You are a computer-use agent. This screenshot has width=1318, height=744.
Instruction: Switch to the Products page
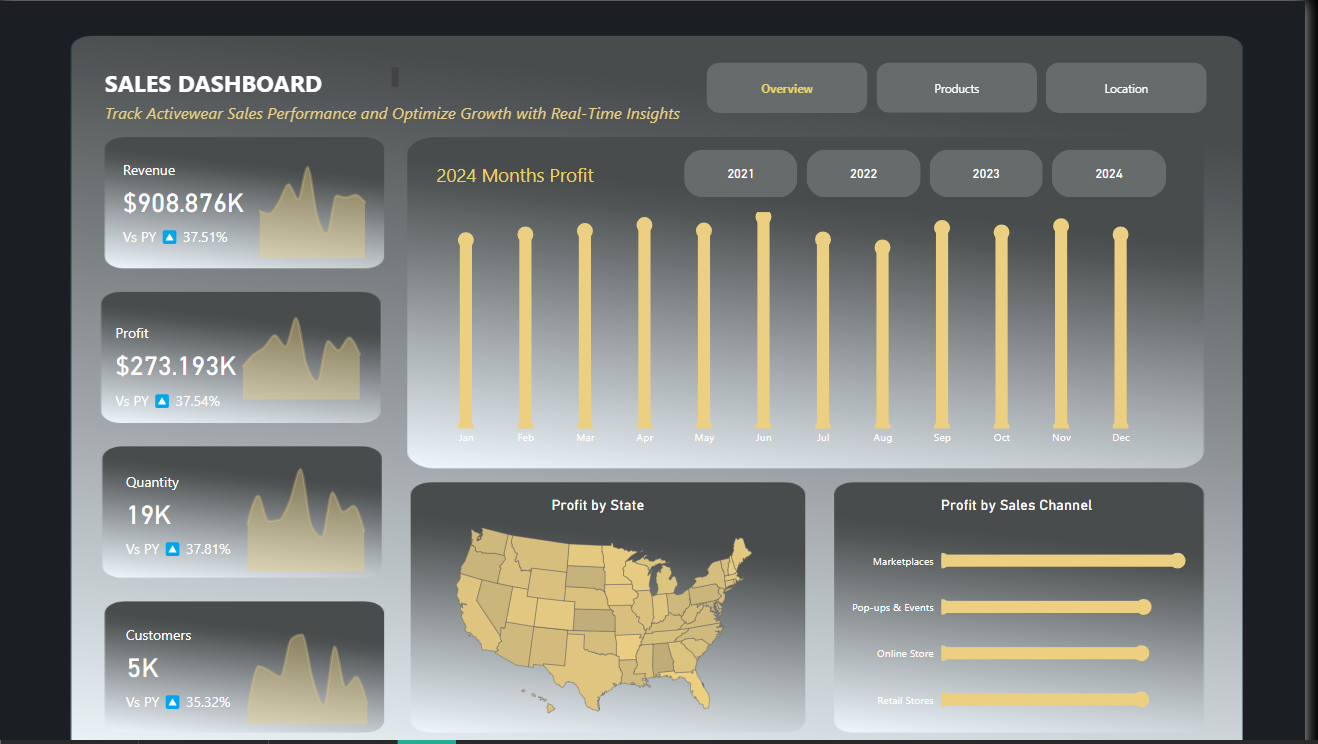[x=956, y=88]
